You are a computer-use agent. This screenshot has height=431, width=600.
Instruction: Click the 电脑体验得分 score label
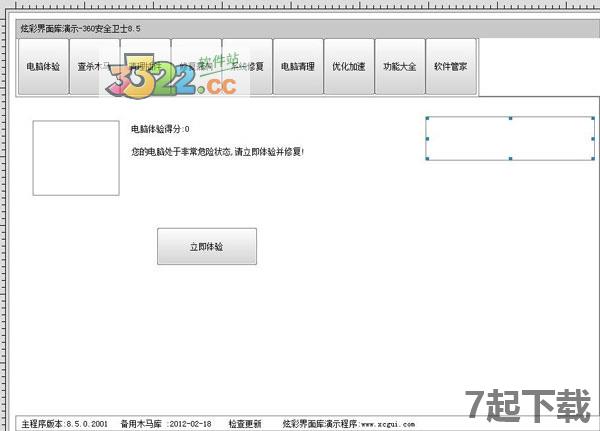pos(160,129)
